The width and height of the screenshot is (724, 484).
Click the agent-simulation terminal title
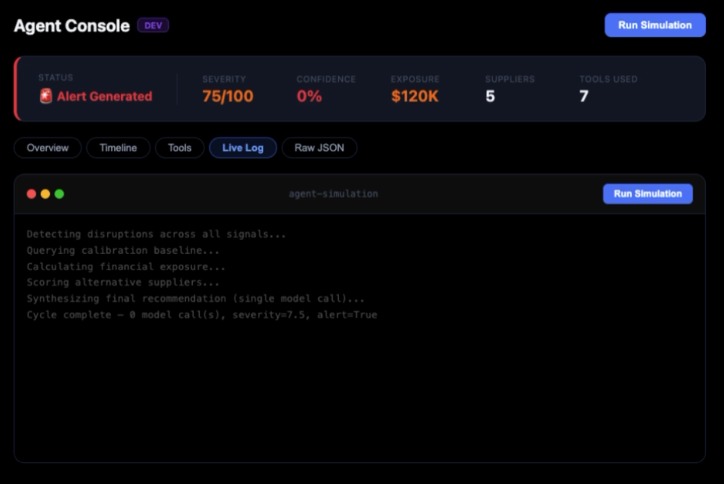coord(333,194)
